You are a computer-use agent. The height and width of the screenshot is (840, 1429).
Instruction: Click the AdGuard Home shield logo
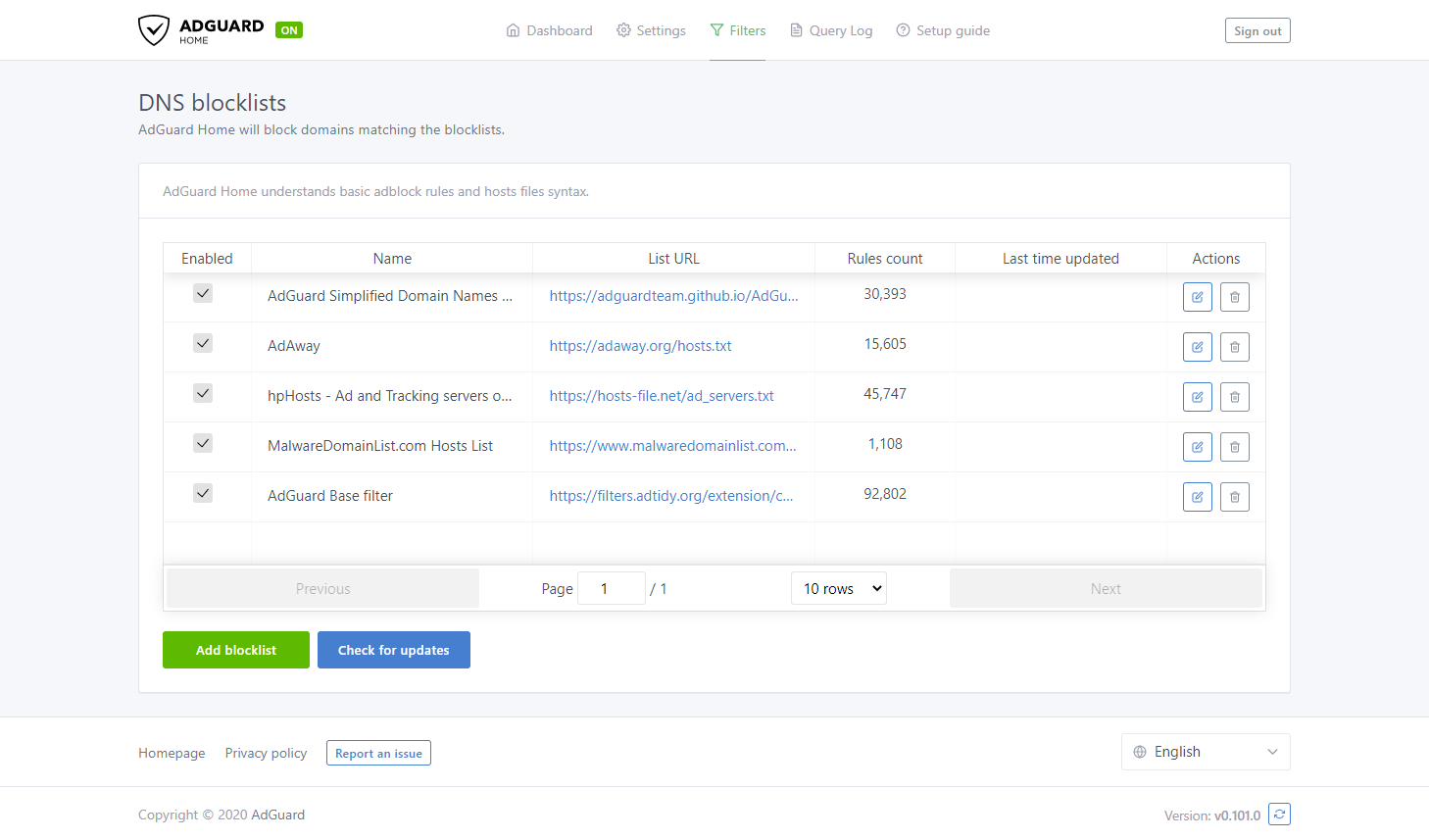pos(154,30)
